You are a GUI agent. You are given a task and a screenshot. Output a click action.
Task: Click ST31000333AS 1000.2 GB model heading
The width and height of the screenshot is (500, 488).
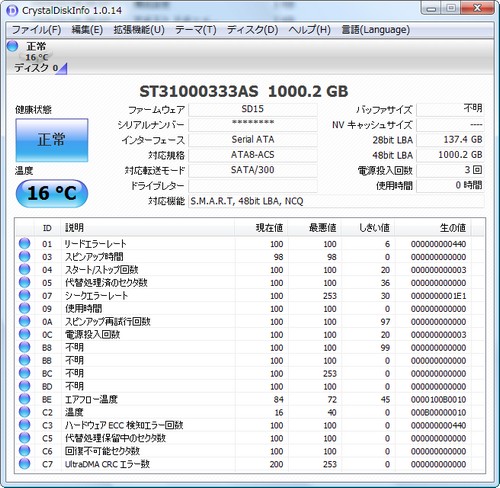click(244, 92)
